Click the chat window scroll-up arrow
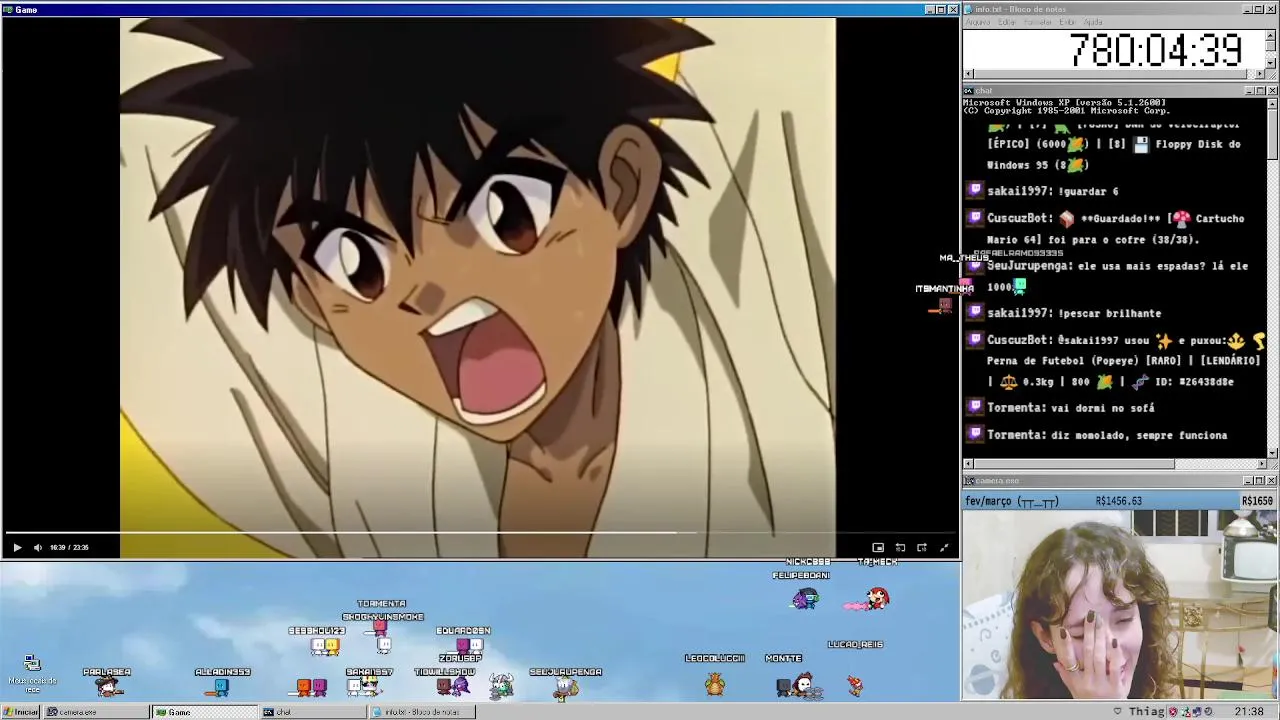Screen dimensions: 1280x720 point(1272,103)
